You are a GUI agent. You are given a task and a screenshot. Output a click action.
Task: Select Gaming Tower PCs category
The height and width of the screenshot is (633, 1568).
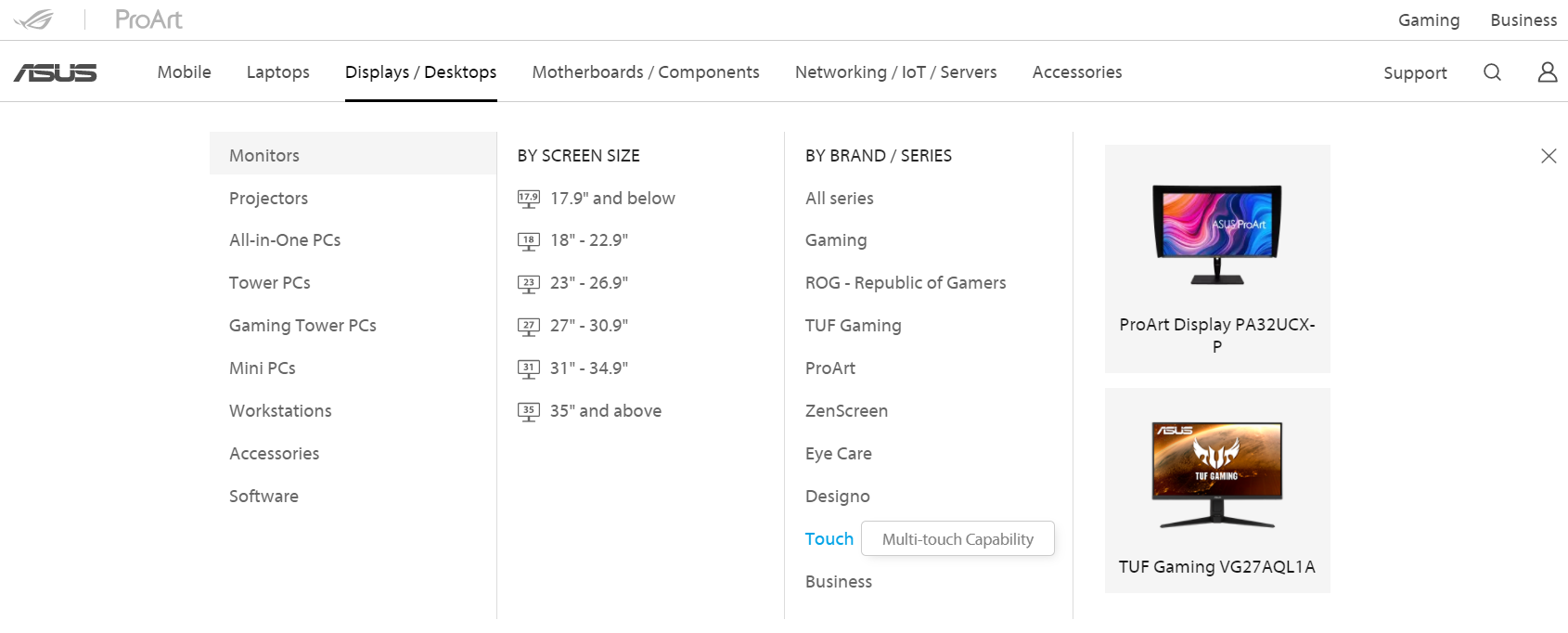pos(303,326)
